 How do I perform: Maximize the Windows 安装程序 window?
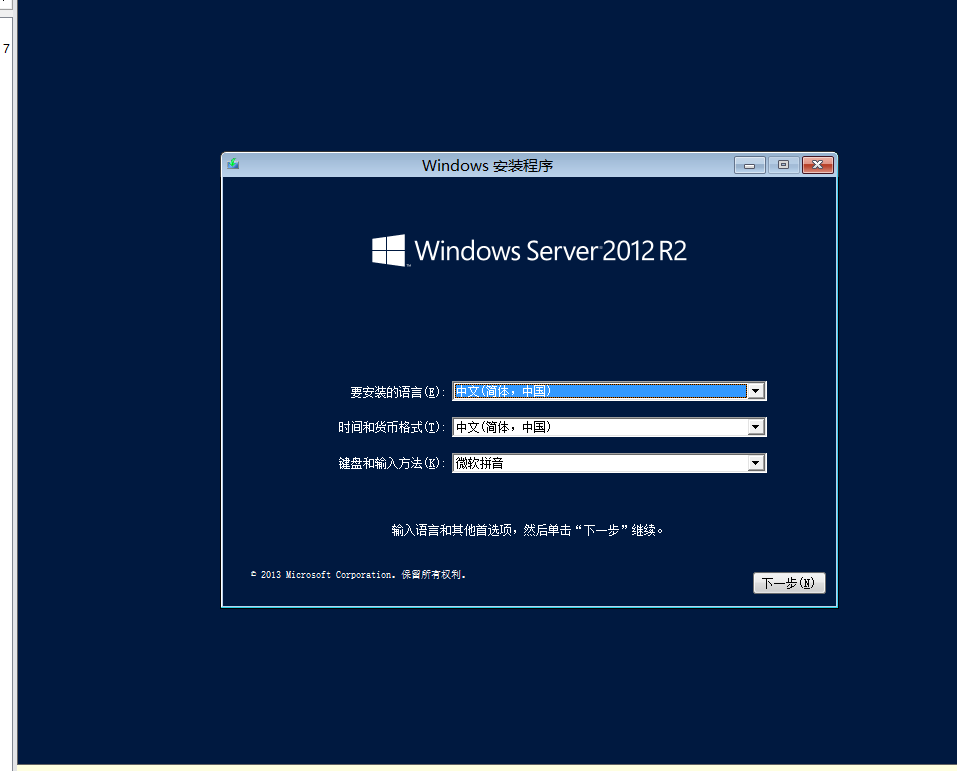pos(784,165)
